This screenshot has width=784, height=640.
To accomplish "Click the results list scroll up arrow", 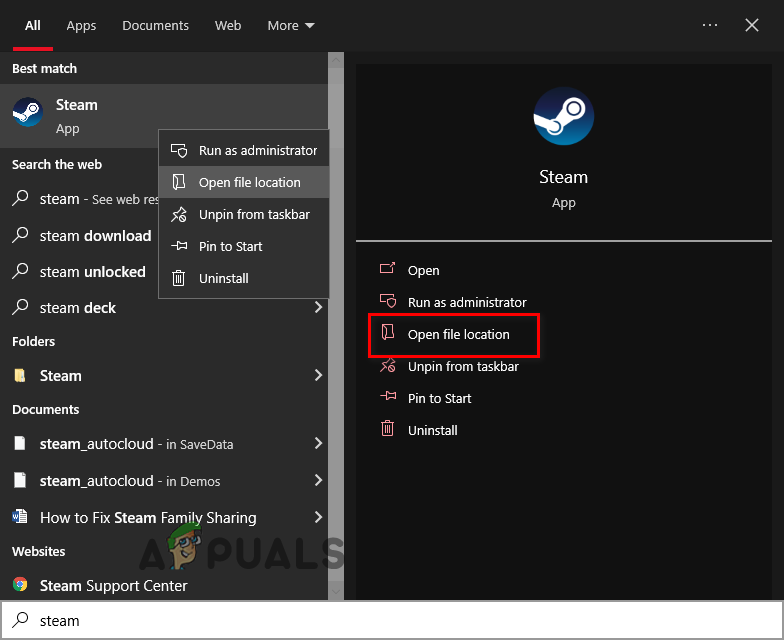I will pos(336,60).
